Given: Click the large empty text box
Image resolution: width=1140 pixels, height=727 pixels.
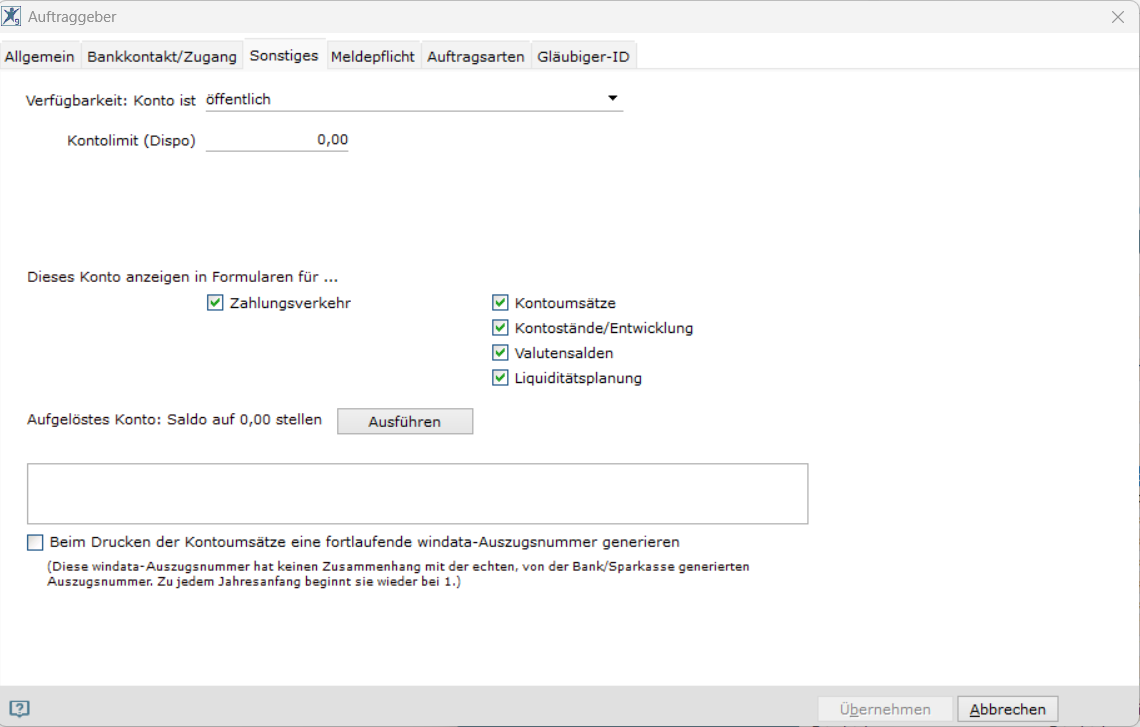Looking at the screenshot, I should [417, 494].
